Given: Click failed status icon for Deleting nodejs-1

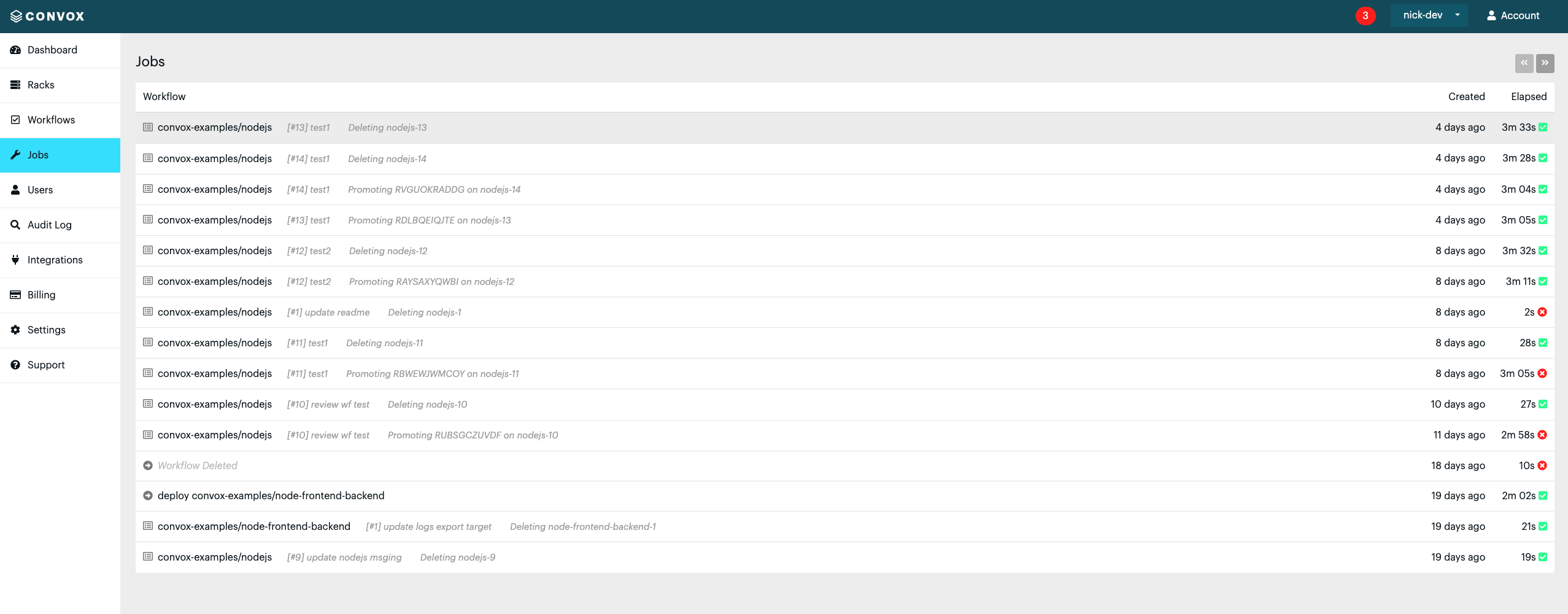Looking at the screenshot, I should point(1542,313).
